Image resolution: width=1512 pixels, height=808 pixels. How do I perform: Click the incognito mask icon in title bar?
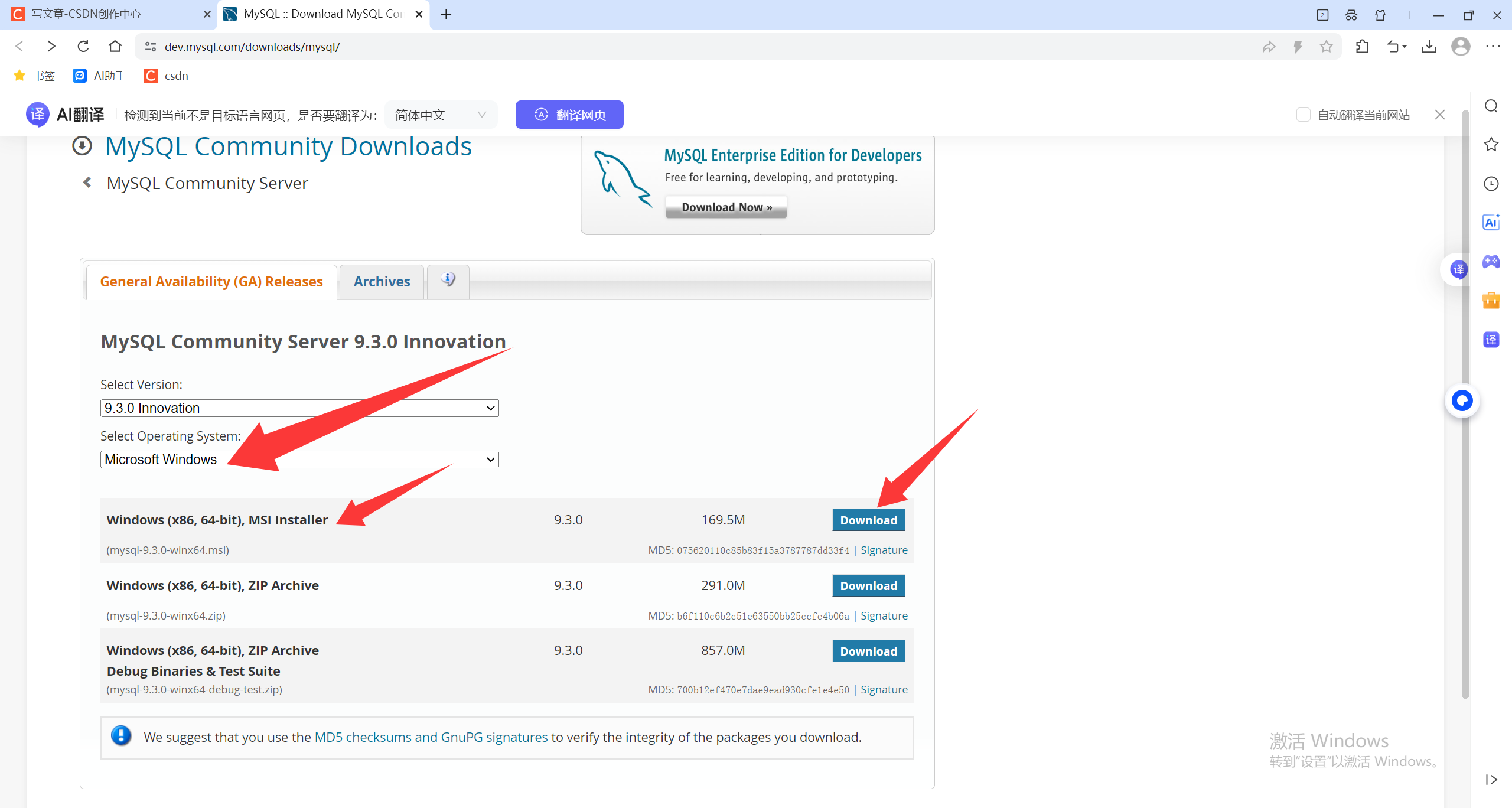click(x=1351, y=15)
